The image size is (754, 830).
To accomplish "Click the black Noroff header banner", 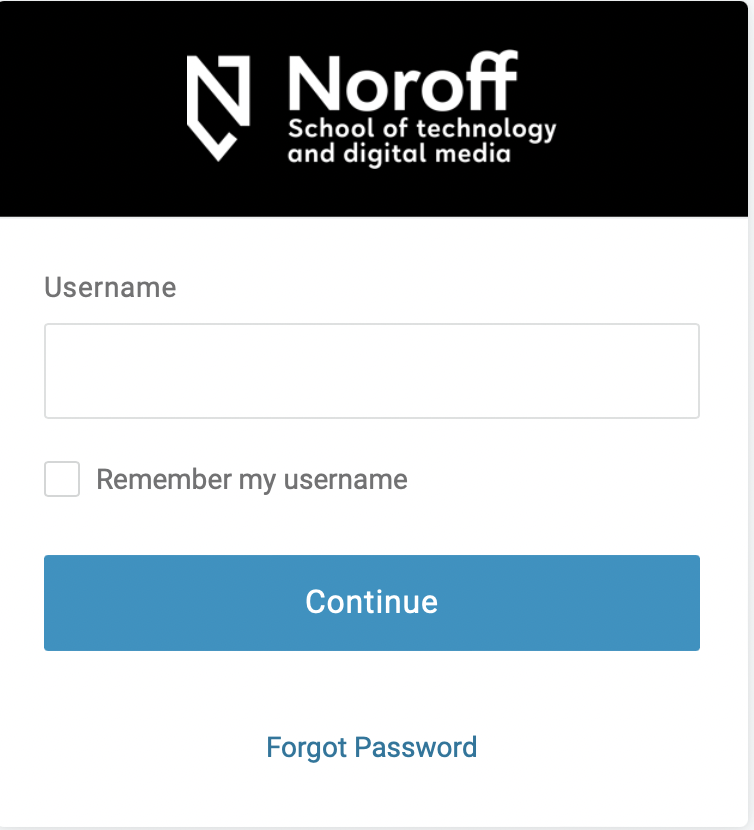I will pos(374,109).
